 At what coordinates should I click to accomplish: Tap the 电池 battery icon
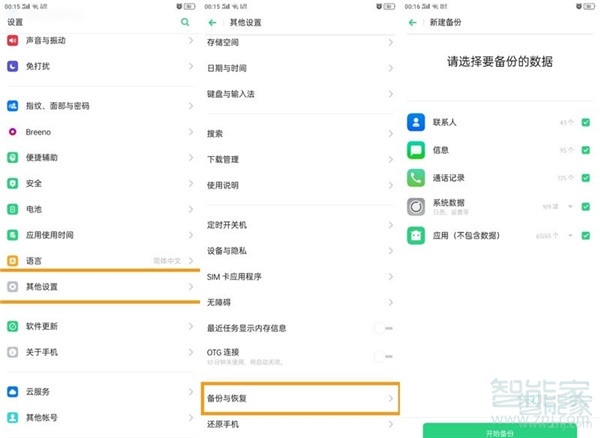13,209
